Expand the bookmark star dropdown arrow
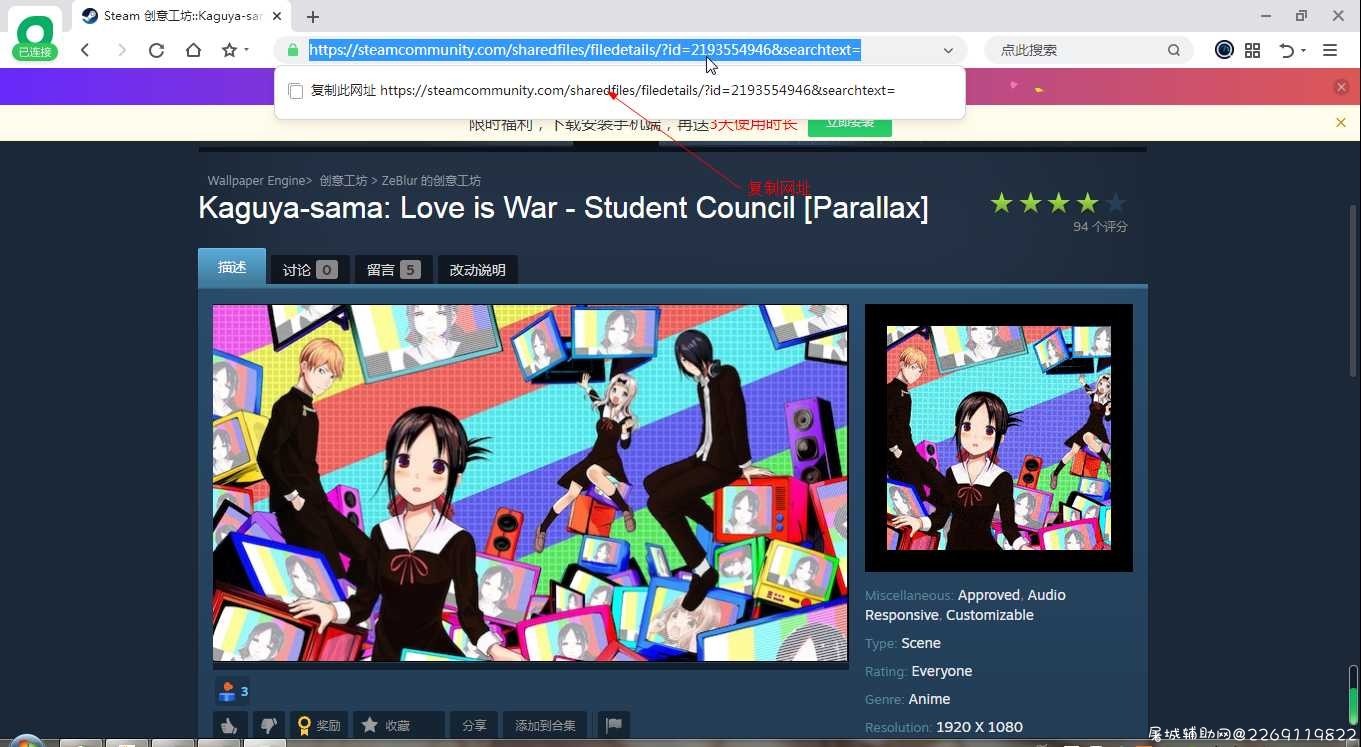1361x747 pixels. click(246, 50)
